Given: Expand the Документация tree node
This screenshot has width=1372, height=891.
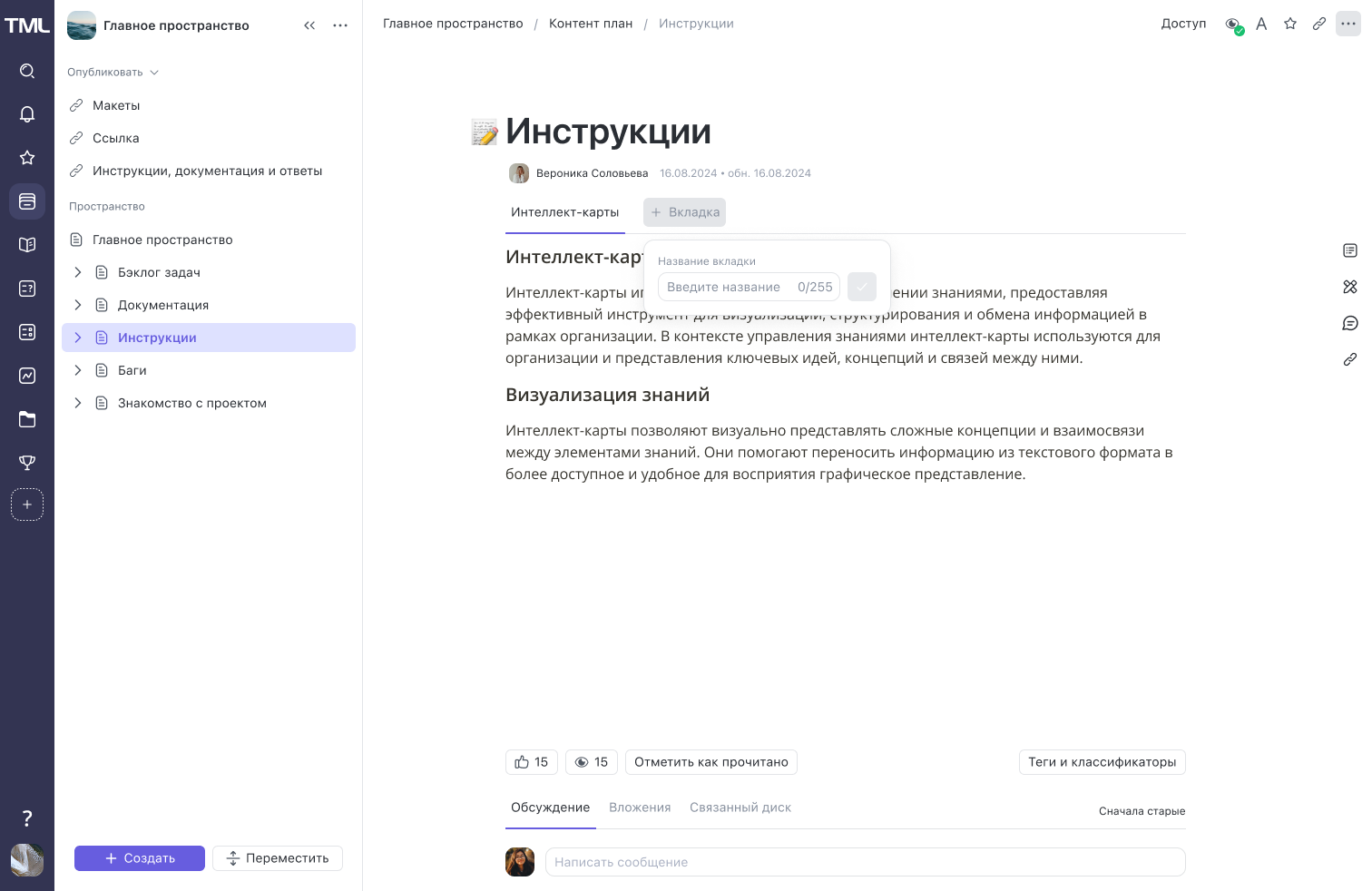Looking at the screenshot, I should (x=78, y=305).
